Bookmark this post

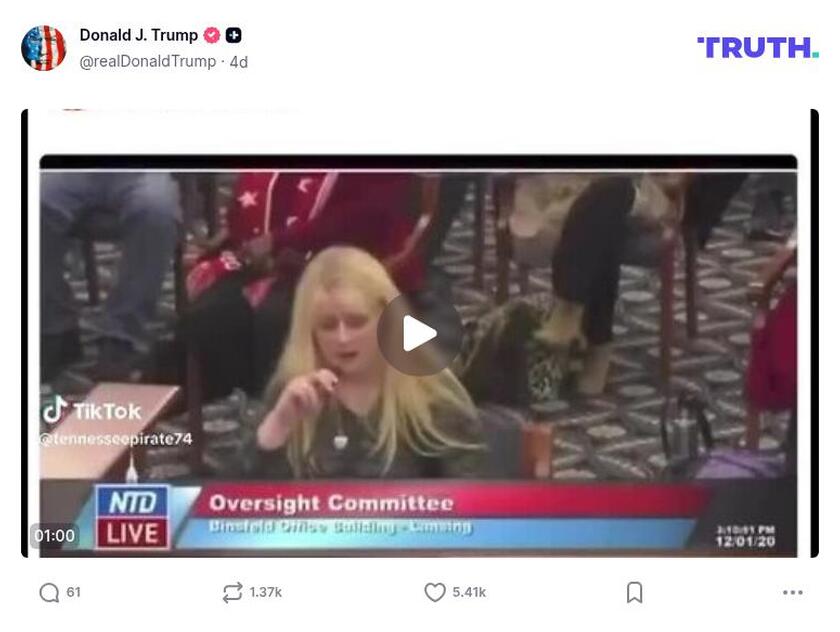(634, 592)
